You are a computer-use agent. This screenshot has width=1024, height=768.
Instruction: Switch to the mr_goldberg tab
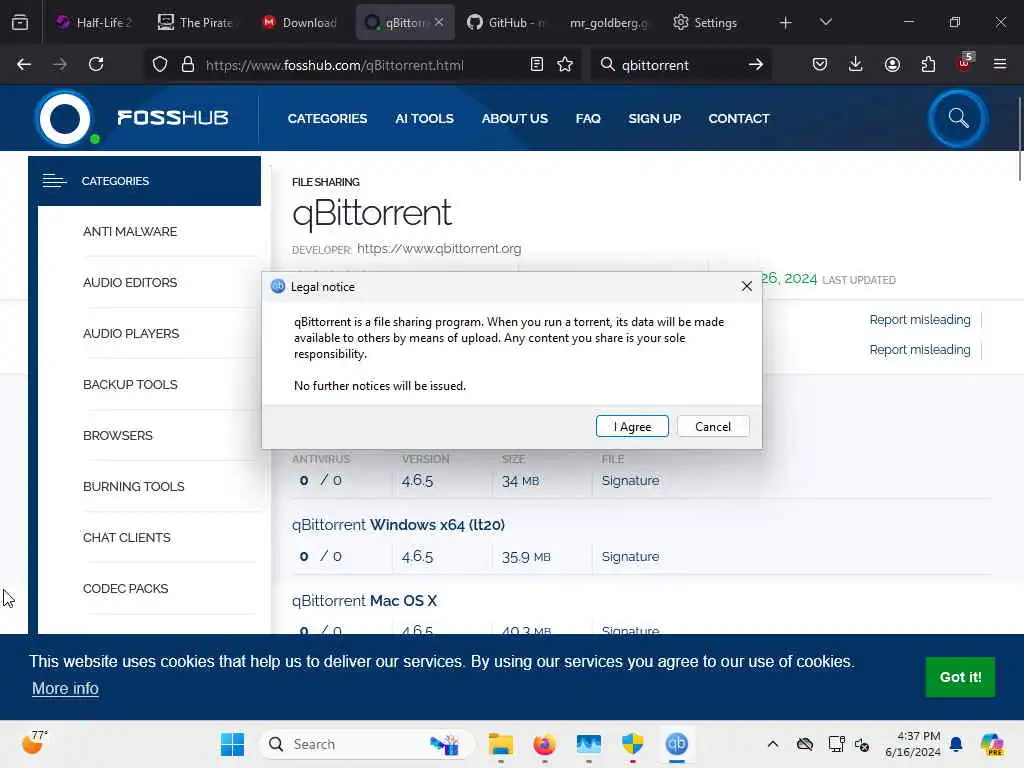[x=609, y=23]
